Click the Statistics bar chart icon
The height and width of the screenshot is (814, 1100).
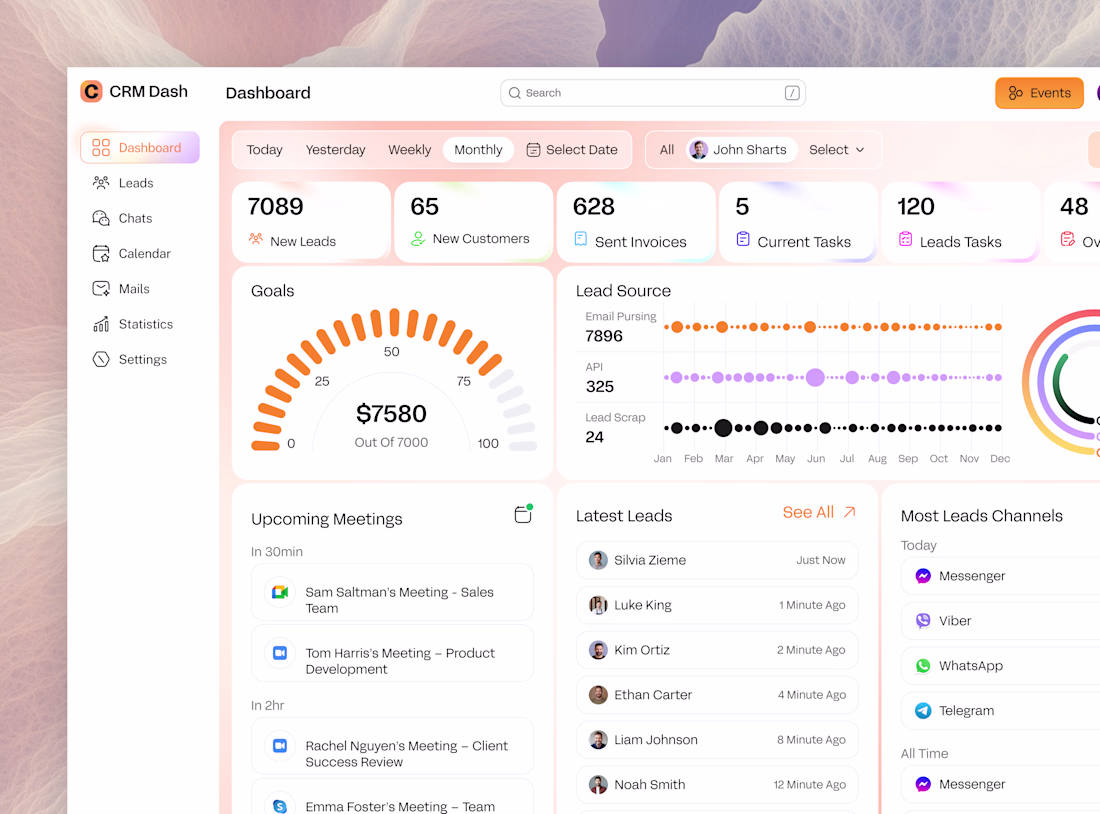point(101,323)
